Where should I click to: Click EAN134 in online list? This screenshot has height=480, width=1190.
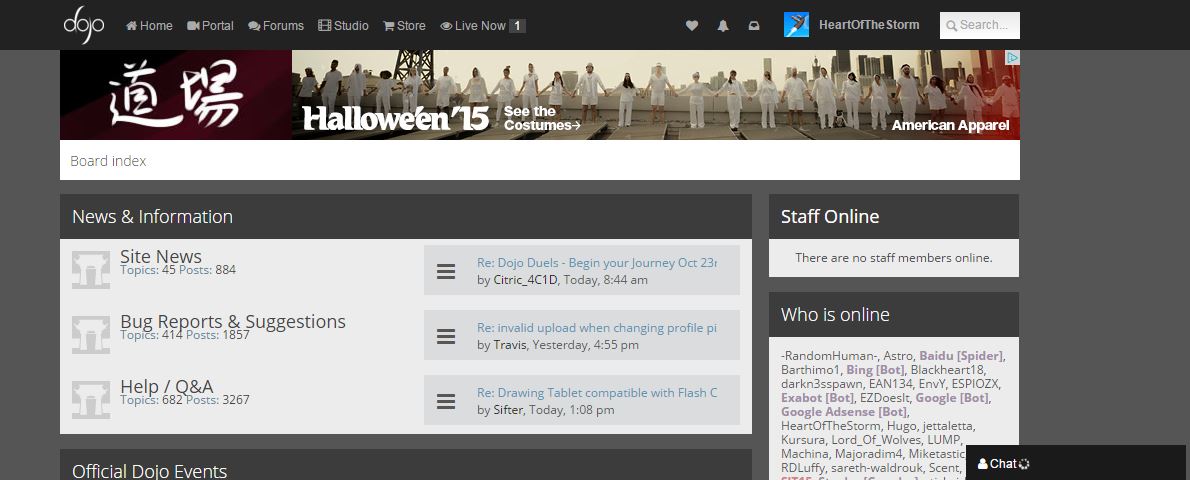tap(891, 384)
